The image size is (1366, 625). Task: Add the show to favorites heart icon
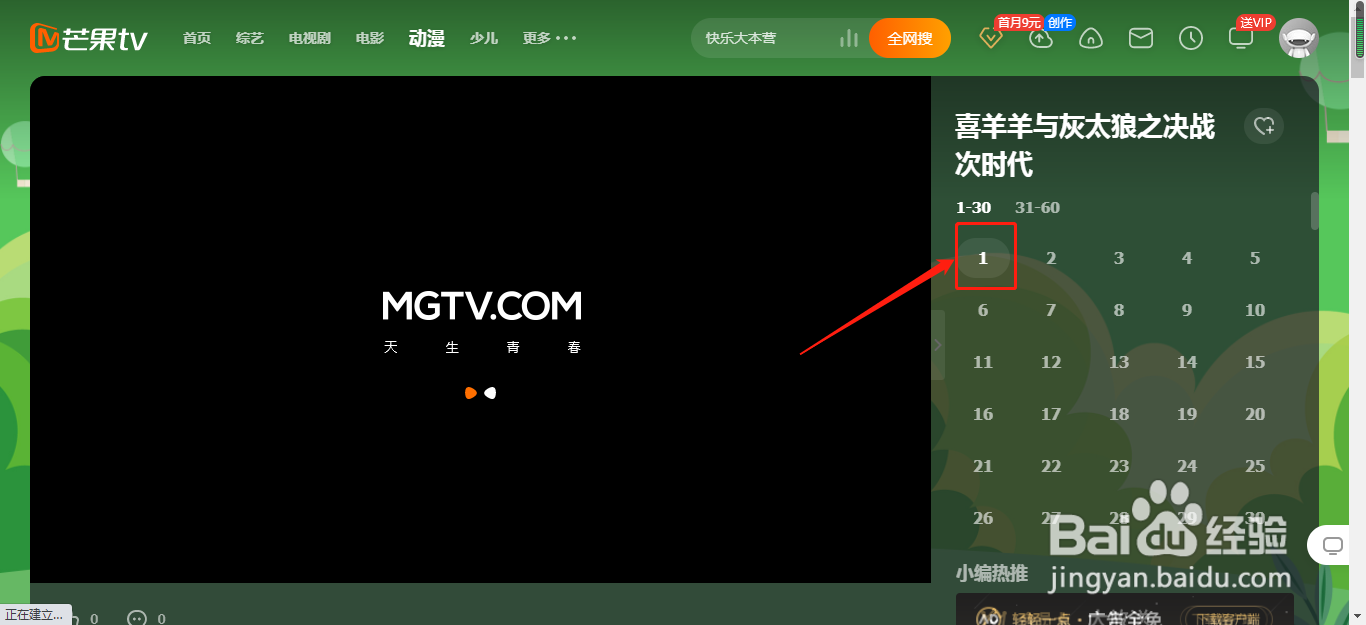pos(1264,126)
